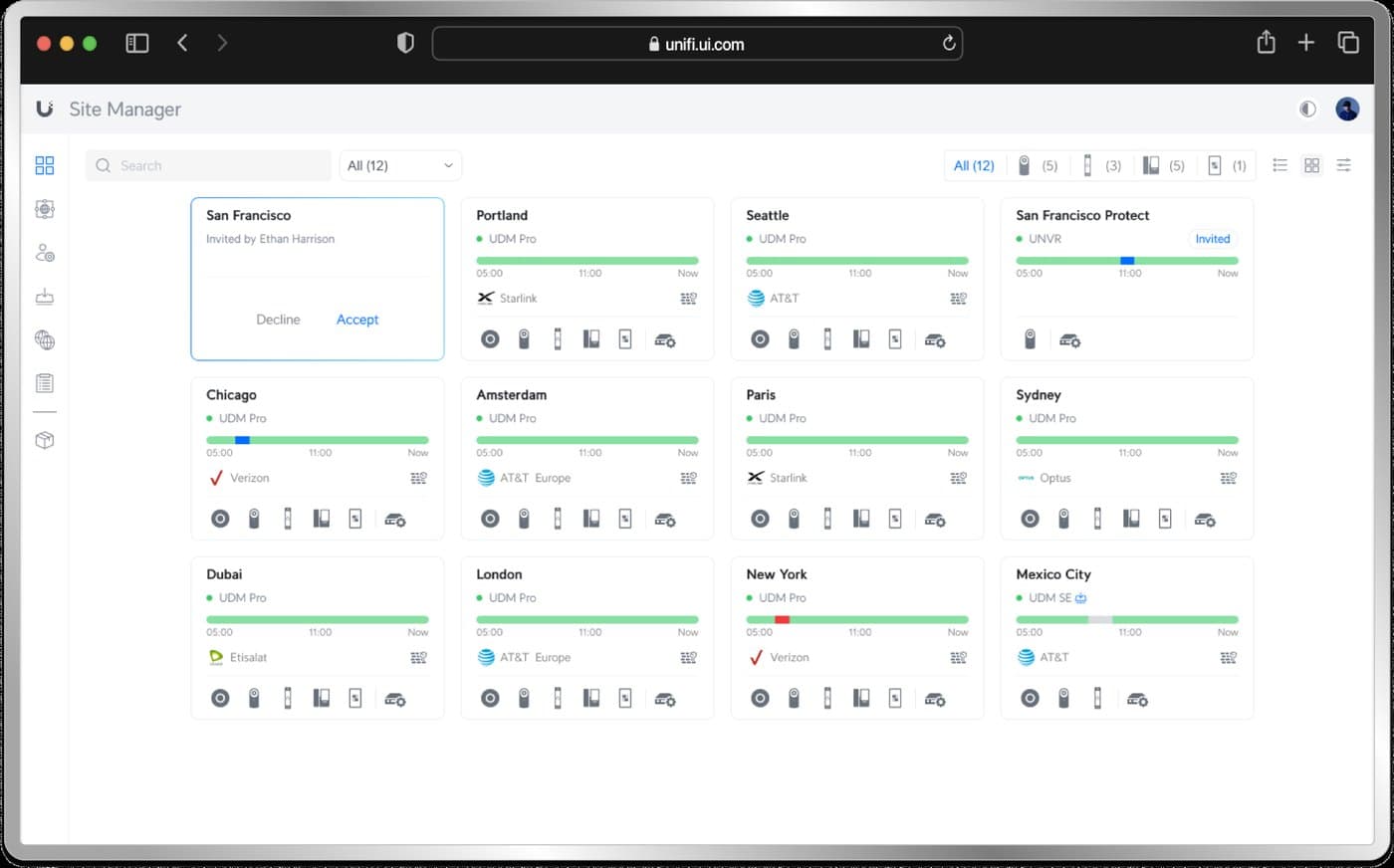
Task: Open the Network app icon on Dubai card
Action: point(220,699)
